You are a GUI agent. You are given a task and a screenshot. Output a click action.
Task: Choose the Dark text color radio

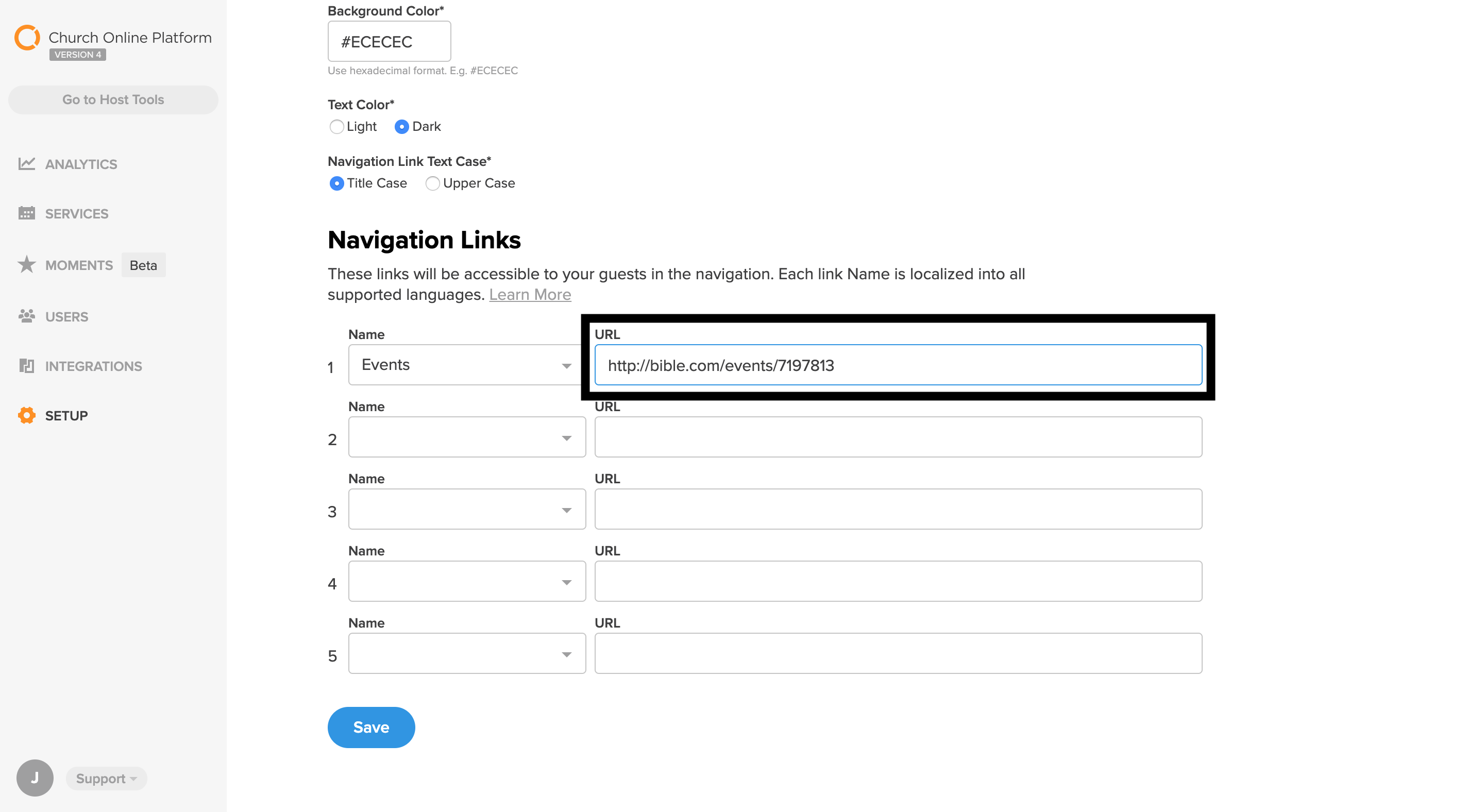tap(401, 127)
